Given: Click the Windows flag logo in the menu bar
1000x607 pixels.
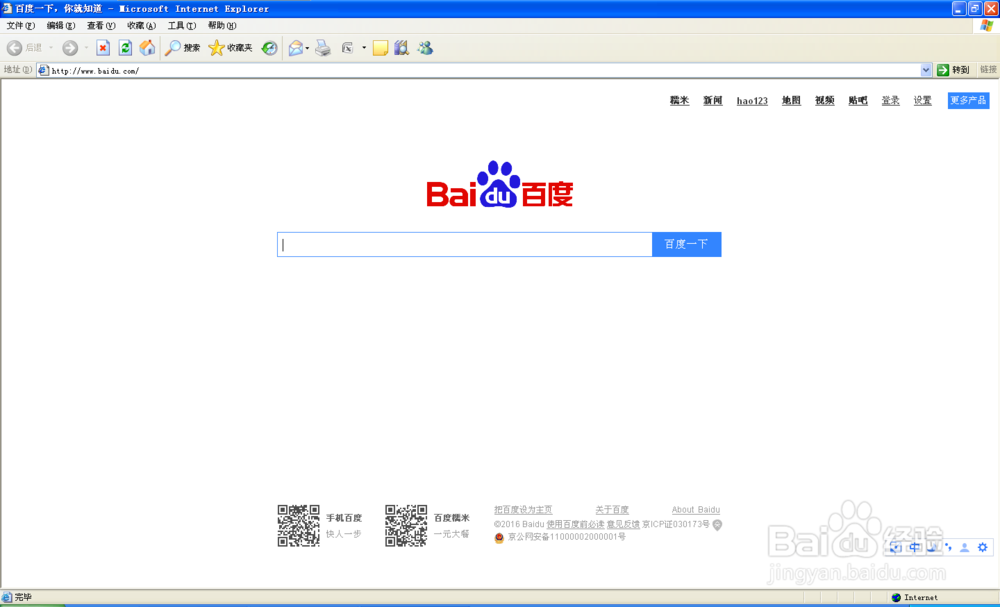Looking at the screenshot, I should tap(987, 26).
